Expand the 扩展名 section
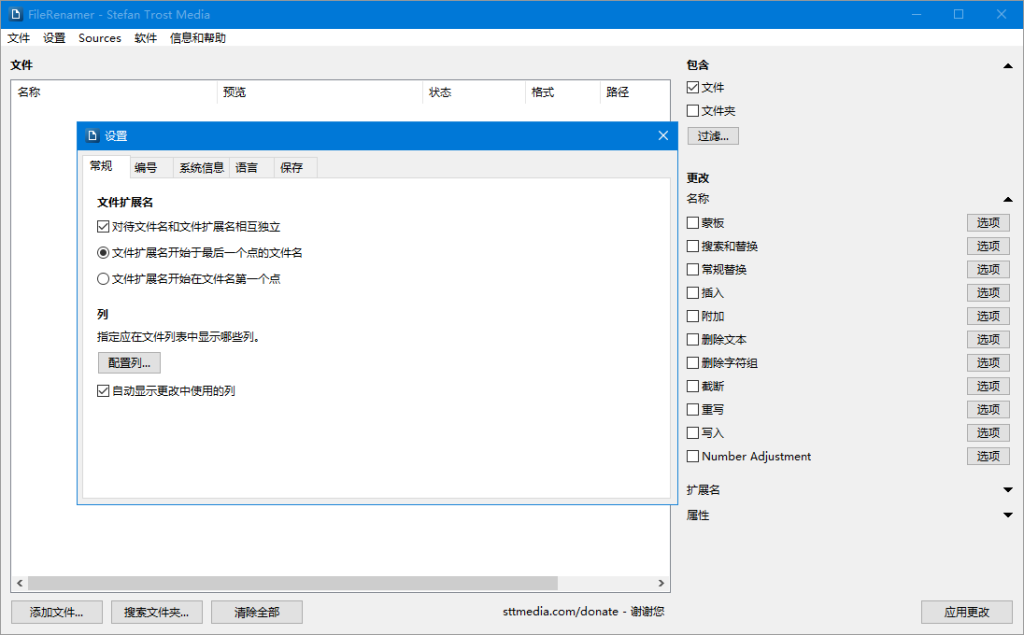Image resolution: width=1024 pixels, height=635 pixels. tap(1008, 489)
